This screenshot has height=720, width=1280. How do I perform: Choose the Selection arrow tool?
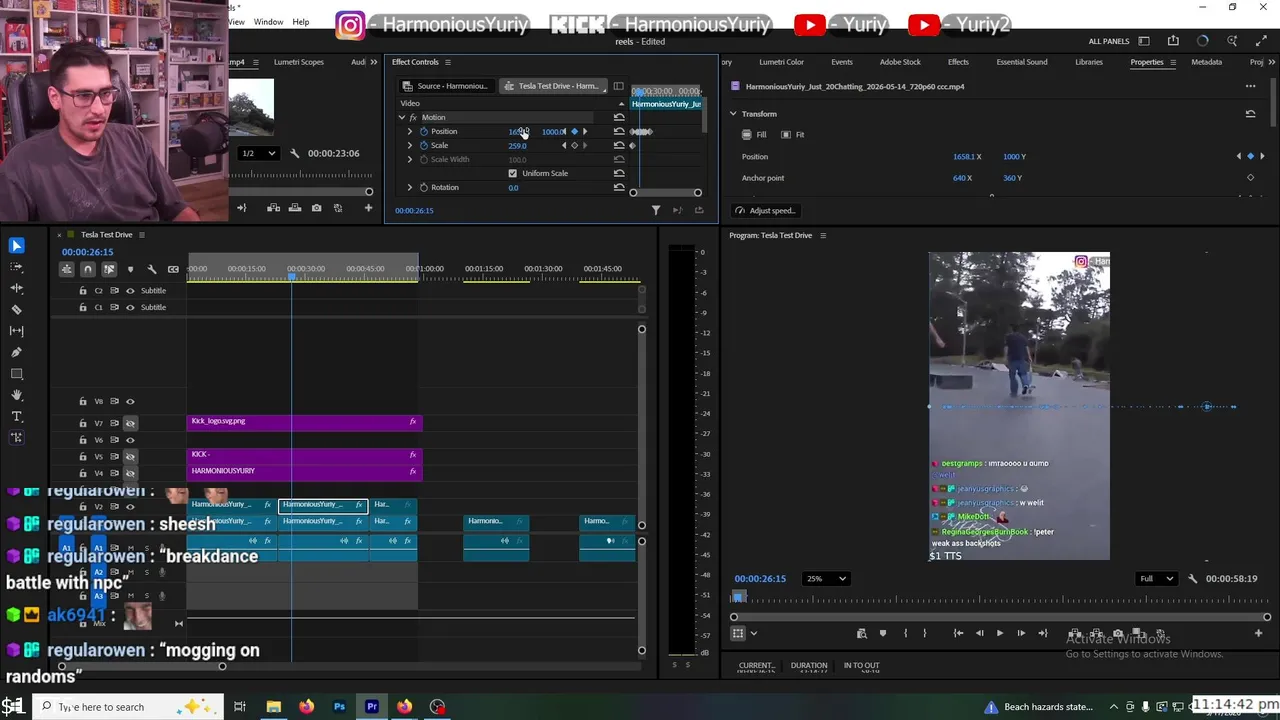coord(16,245)
